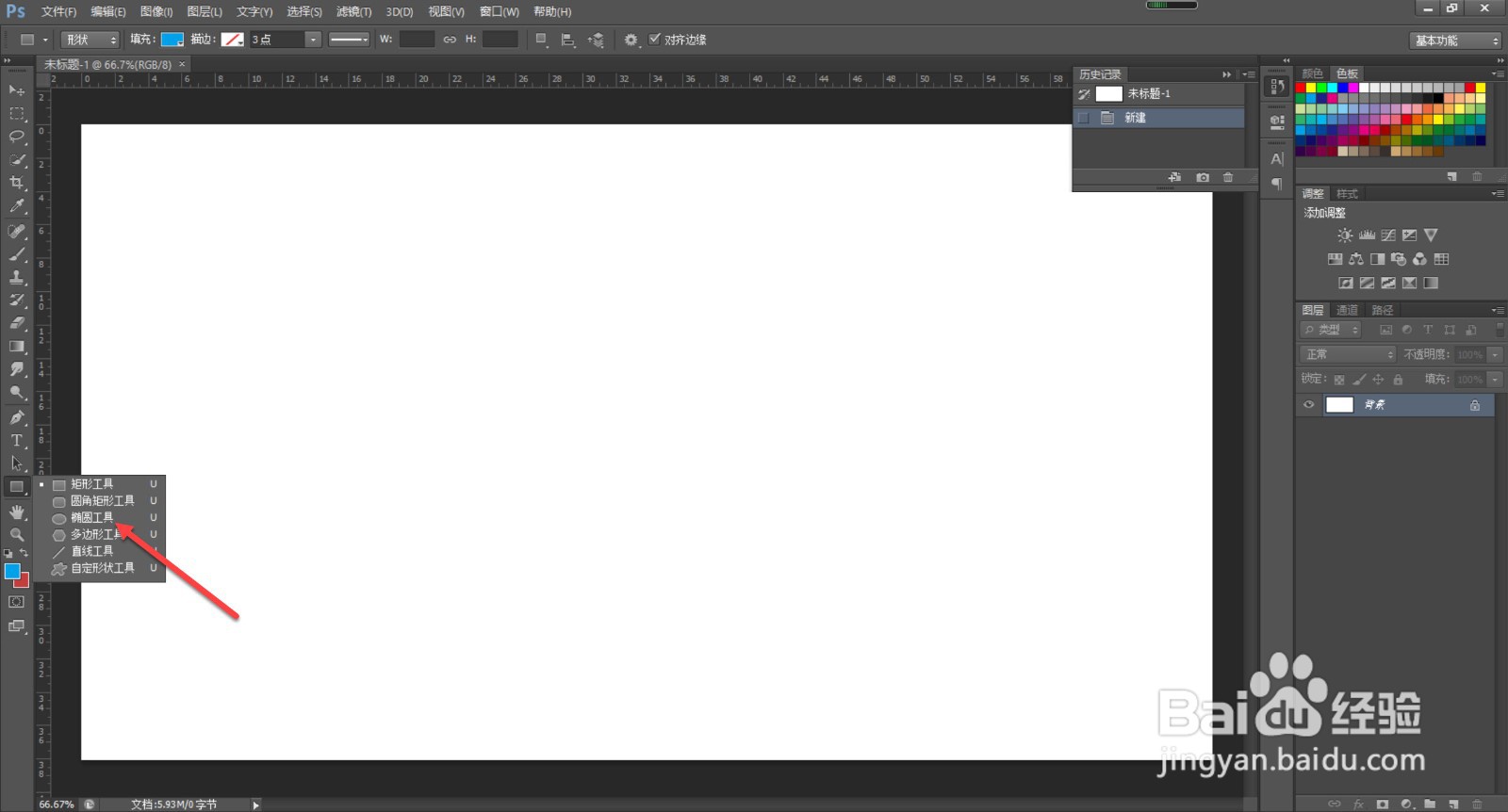1508x812 pixels.
Task: Set history brush source for snapshot
Action: pyautogui.click(x=1084, y=94)
